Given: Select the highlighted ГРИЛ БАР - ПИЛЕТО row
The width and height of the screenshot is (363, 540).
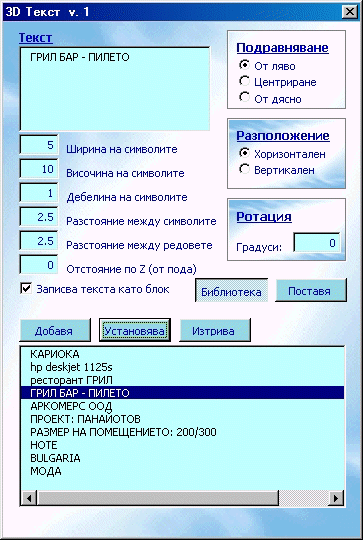Looking at the screenshot, I should tap(183, 393).
